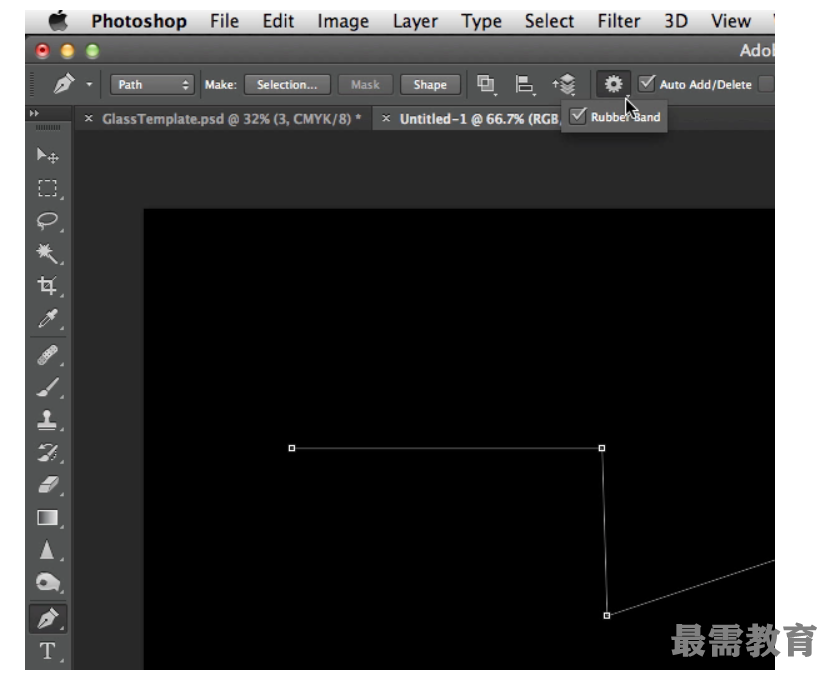Viewport: 823px width, 680px height.
Task: Select the Magic Wand tool
Action: click(x=47, y=253)
